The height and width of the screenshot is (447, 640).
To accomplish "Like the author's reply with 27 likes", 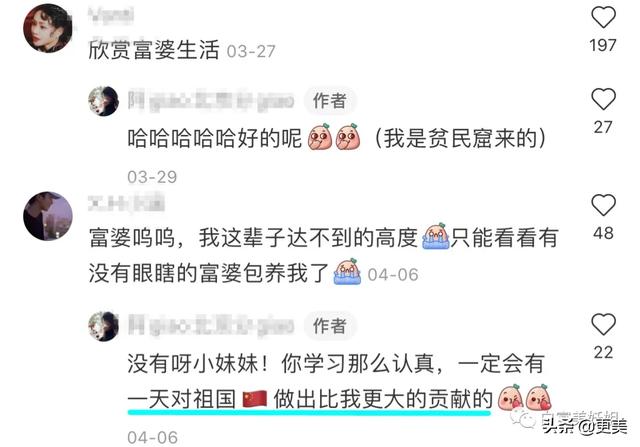I will click(x=603, y=99).
